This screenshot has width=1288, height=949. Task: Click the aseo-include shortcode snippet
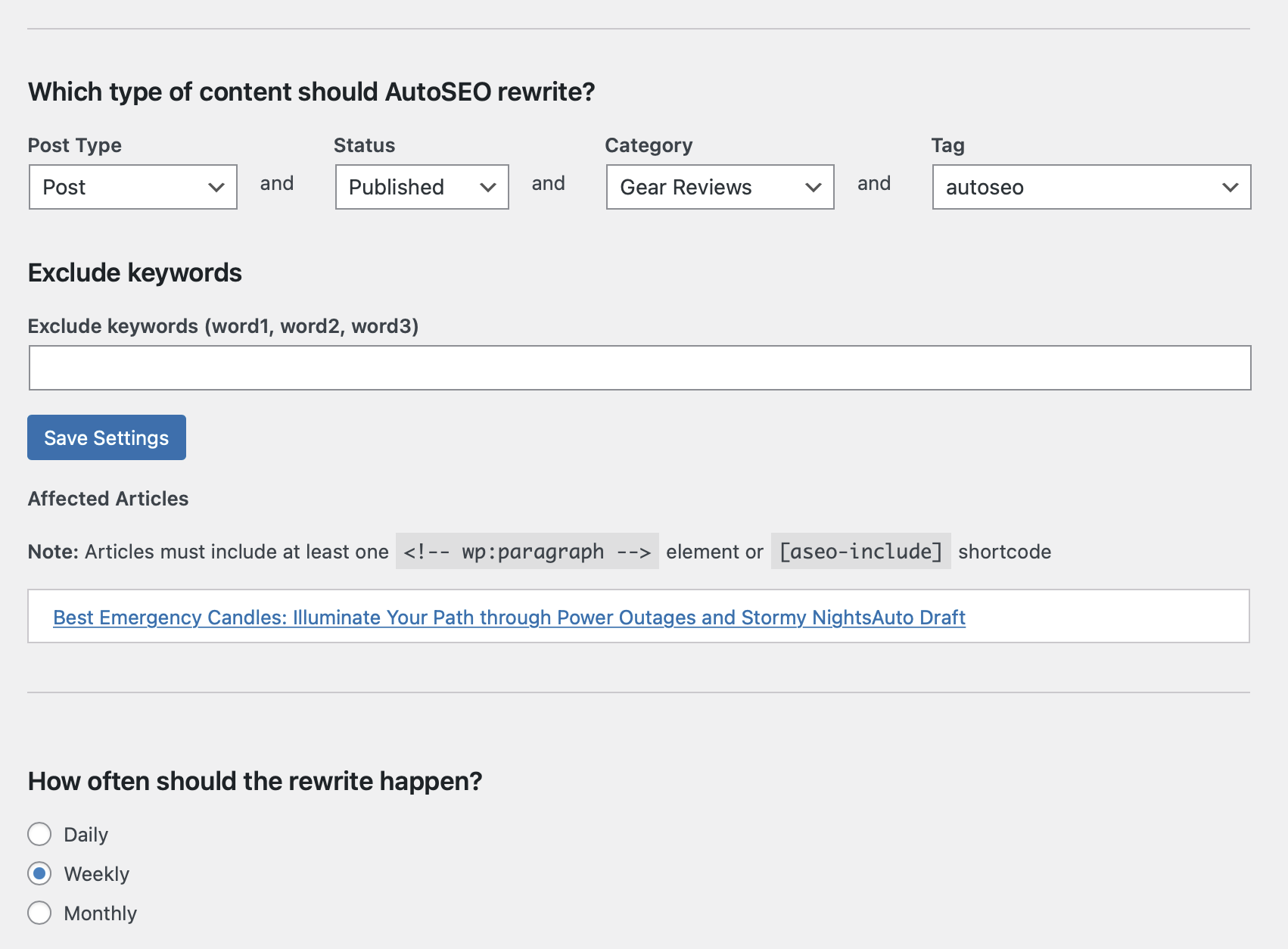[860, 552]
